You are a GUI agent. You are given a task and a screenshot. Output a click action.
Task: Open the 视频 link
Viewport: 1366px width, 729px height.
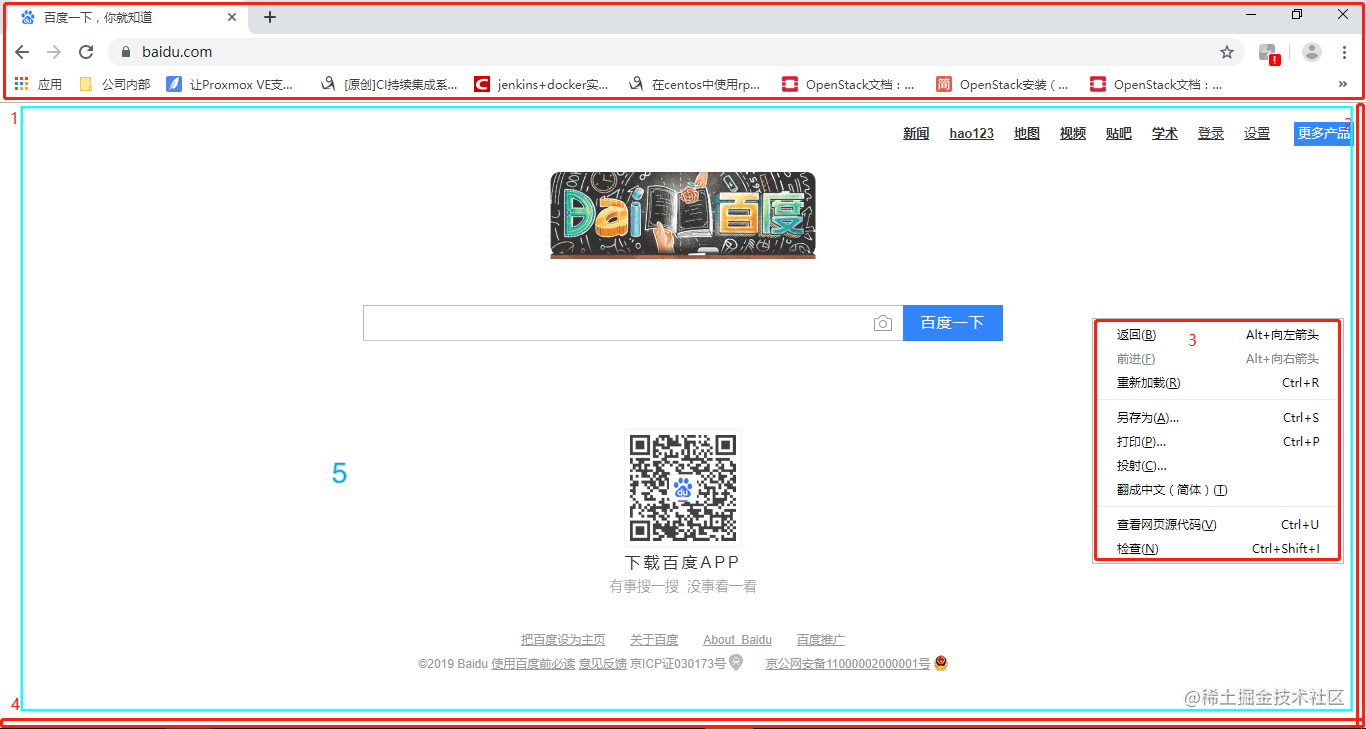[1073, 134]
